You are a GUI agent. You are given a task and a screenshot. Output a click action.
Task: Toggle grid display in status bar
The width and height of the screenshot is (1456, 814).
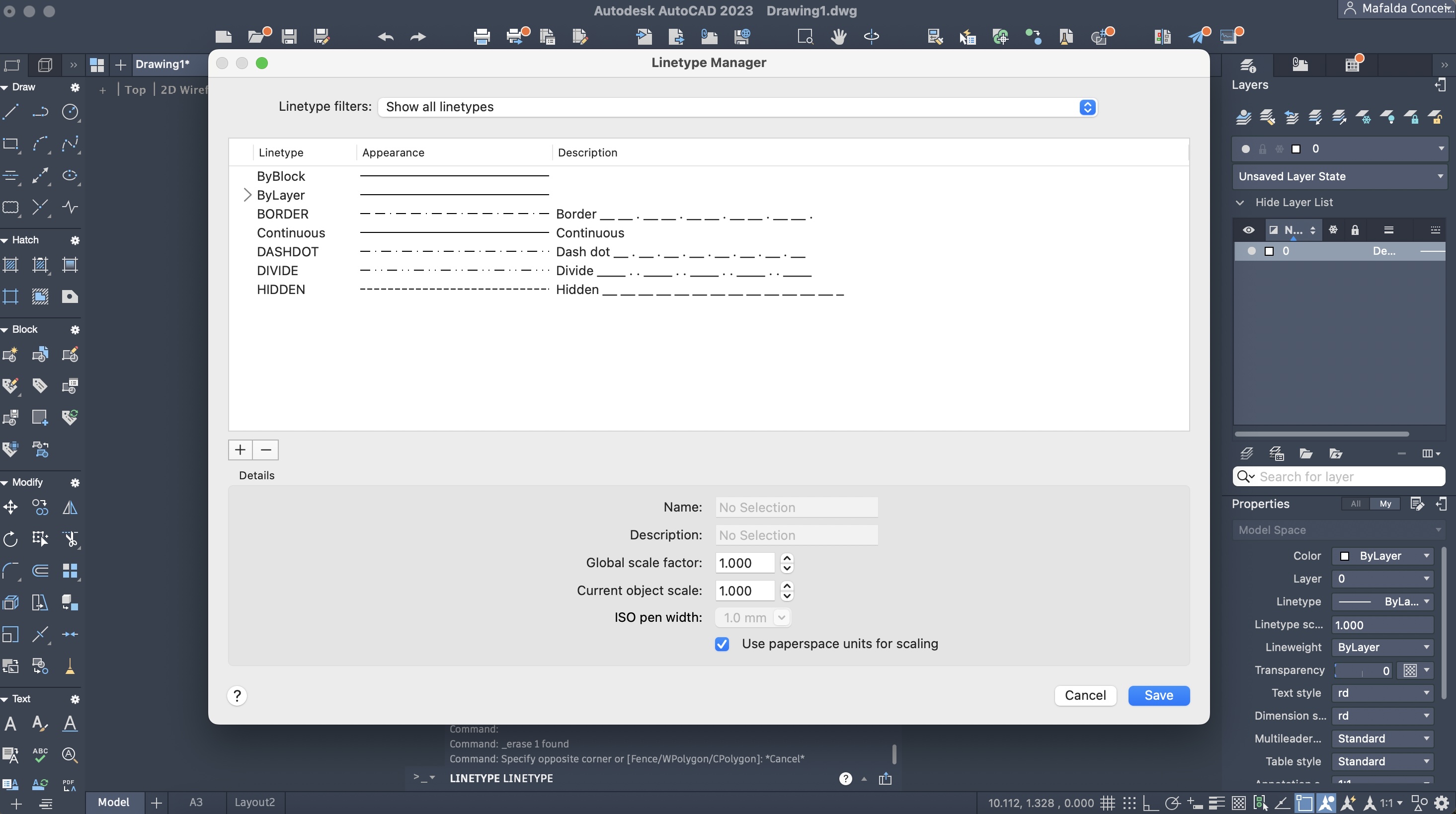point(1107,802)
